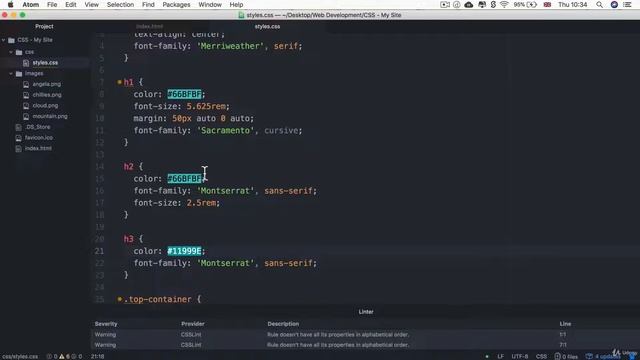Viewport: 640px width, 360px height.
Task: Open the Notification Center list icon
Action: pos(628,4)
